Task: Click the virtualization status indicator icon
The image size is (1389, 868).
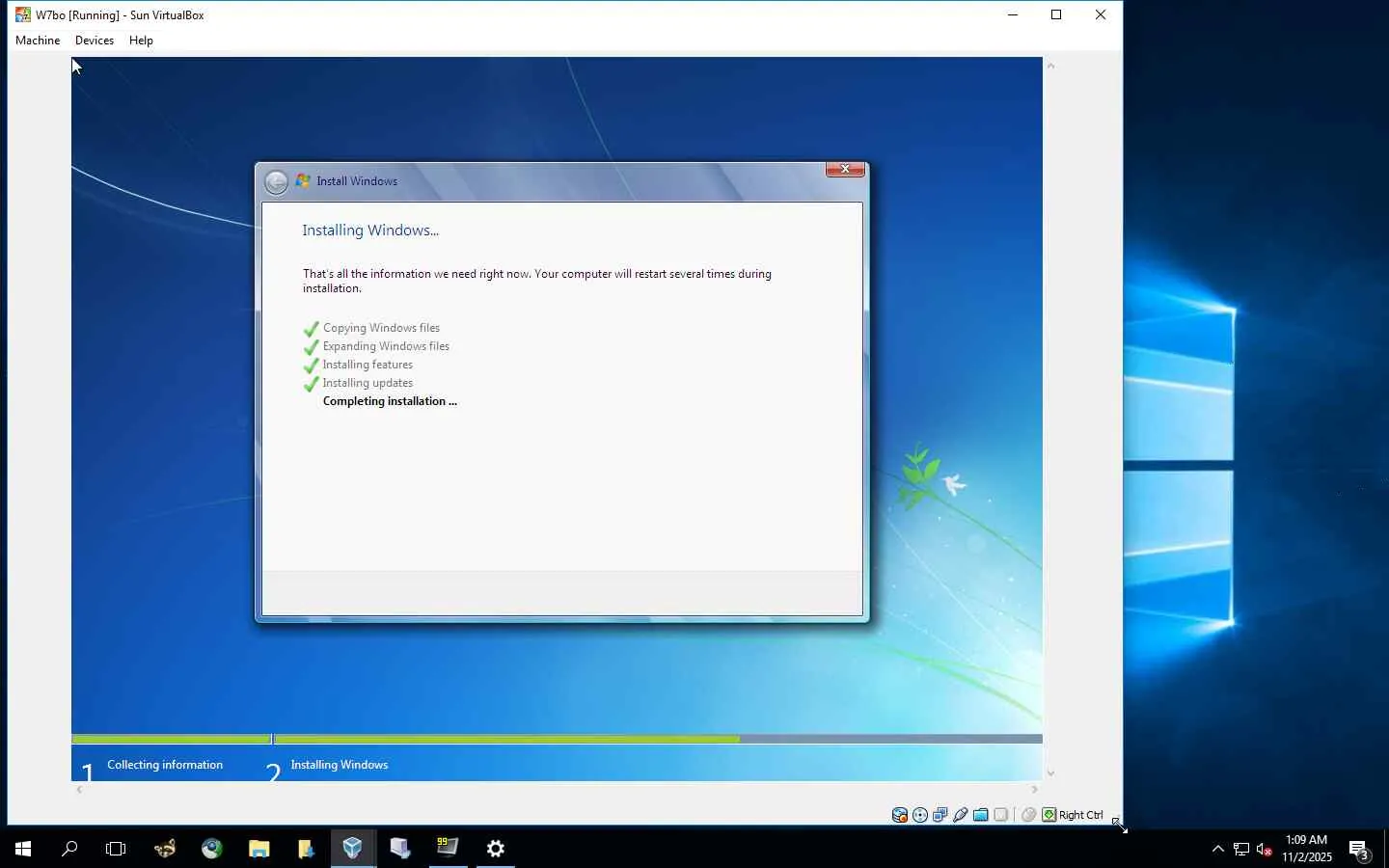Action: click(1001, 815)
